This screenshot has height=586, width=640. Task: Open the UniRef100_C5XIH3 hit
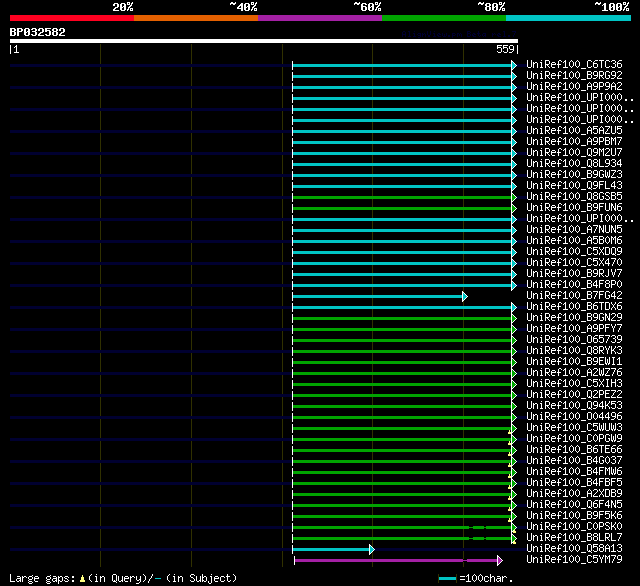pos(574,384)
